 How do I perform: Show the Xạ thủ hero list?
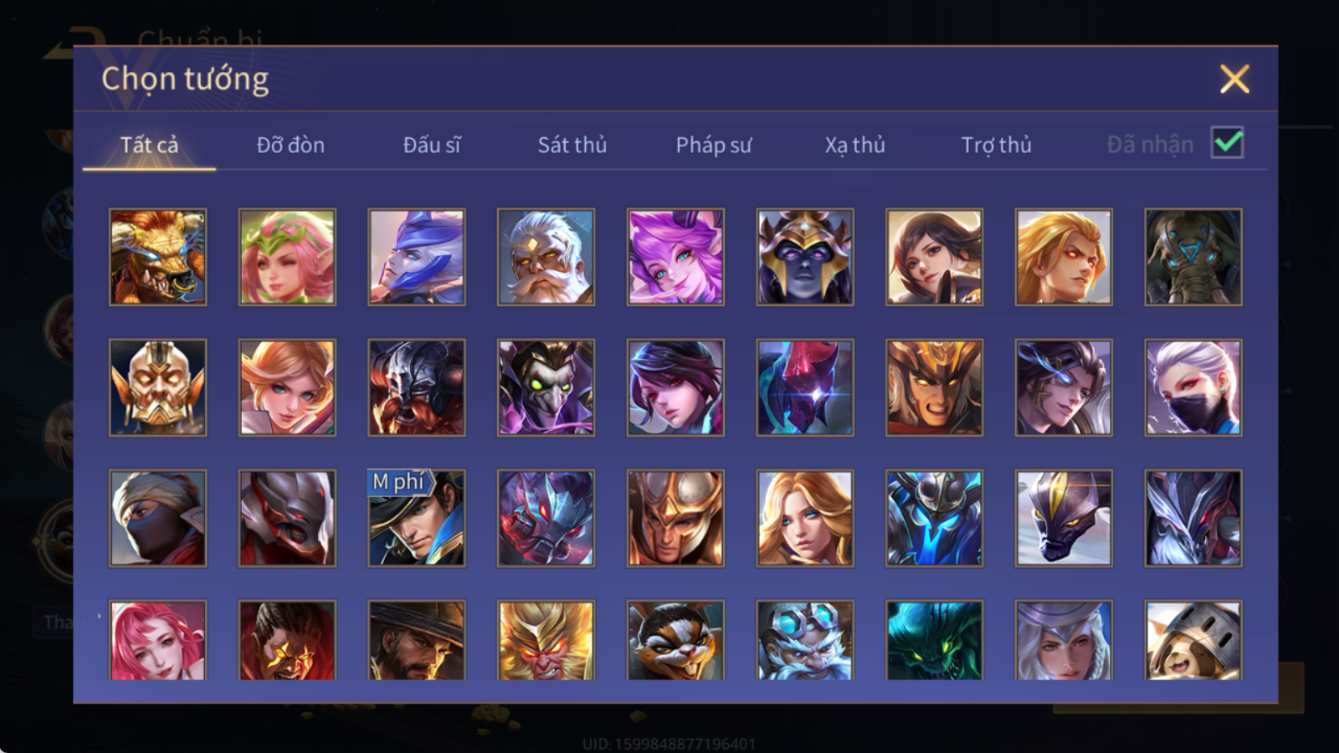pyautogui.click(x=855, y=145)
